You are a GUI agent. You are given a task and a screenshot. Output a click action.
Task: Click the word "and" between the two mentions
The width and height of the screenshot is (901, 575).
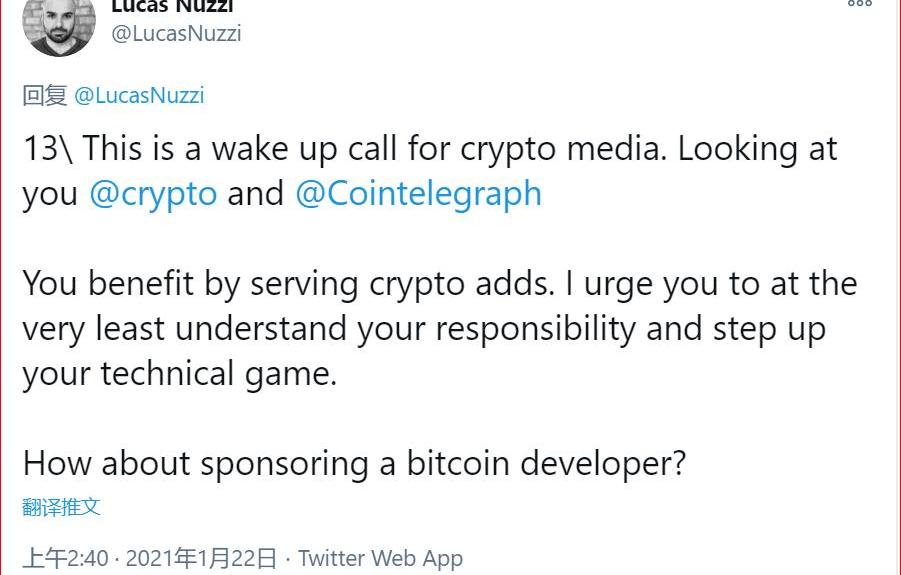256,193
